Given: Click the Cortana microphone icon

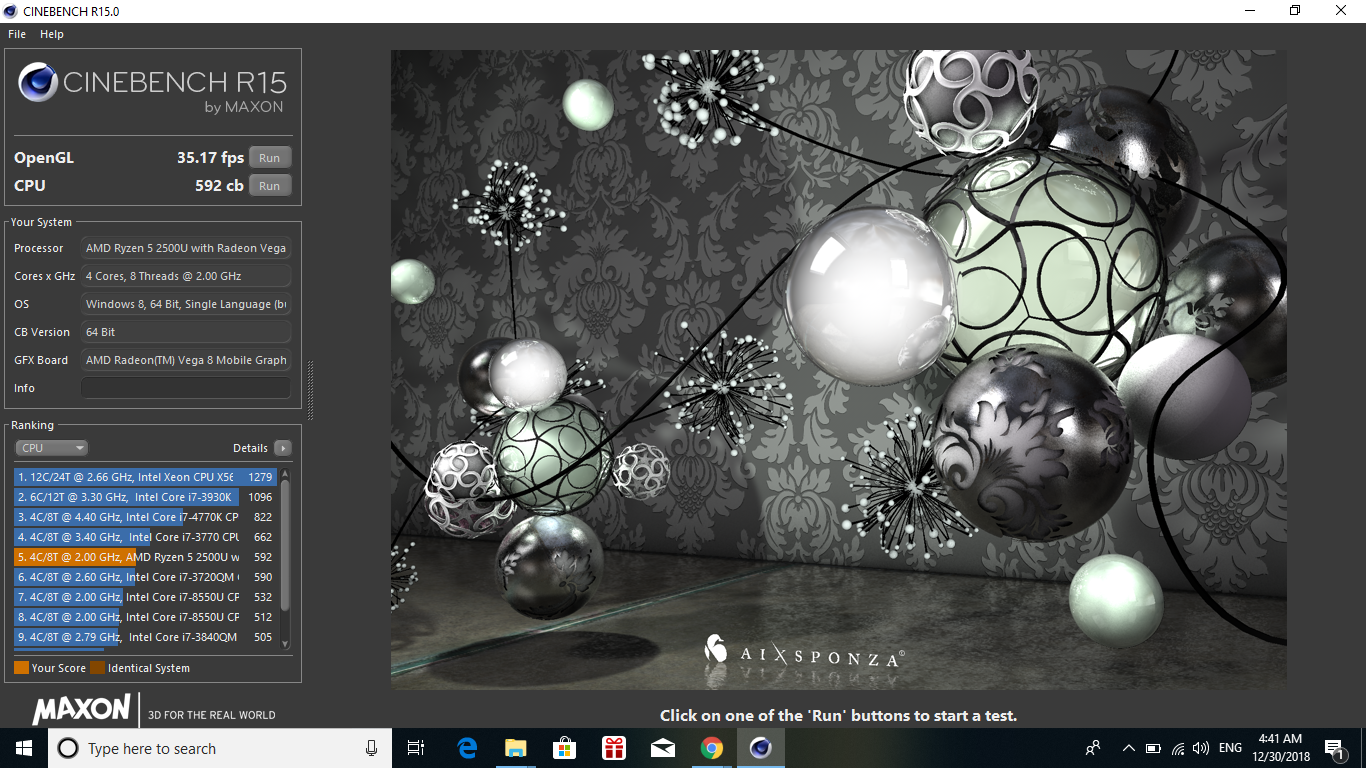Looking at the screenshot, I should pyautogui.click(x=371, y=748).
